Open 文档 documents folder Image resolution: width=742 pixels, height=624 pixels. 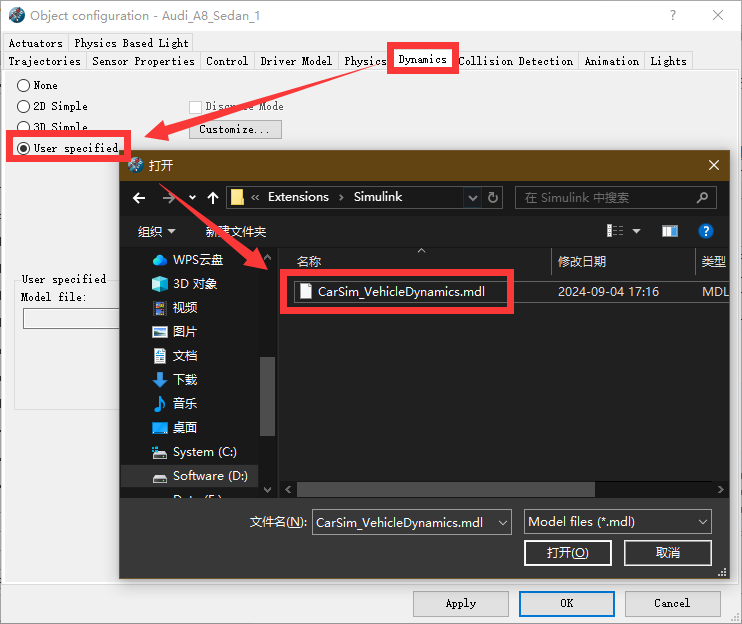point(175,356)
